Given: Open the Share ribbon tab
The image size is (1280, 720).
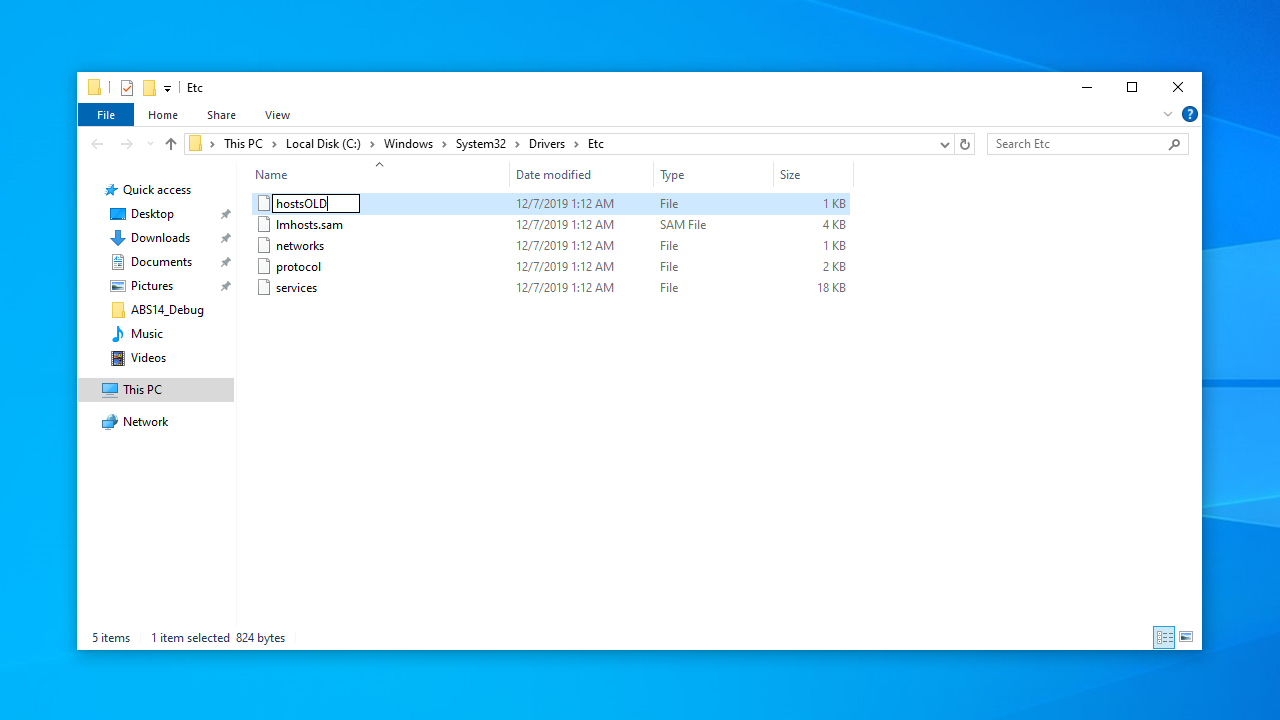Looking at the screenshot, I should point(221,115).
